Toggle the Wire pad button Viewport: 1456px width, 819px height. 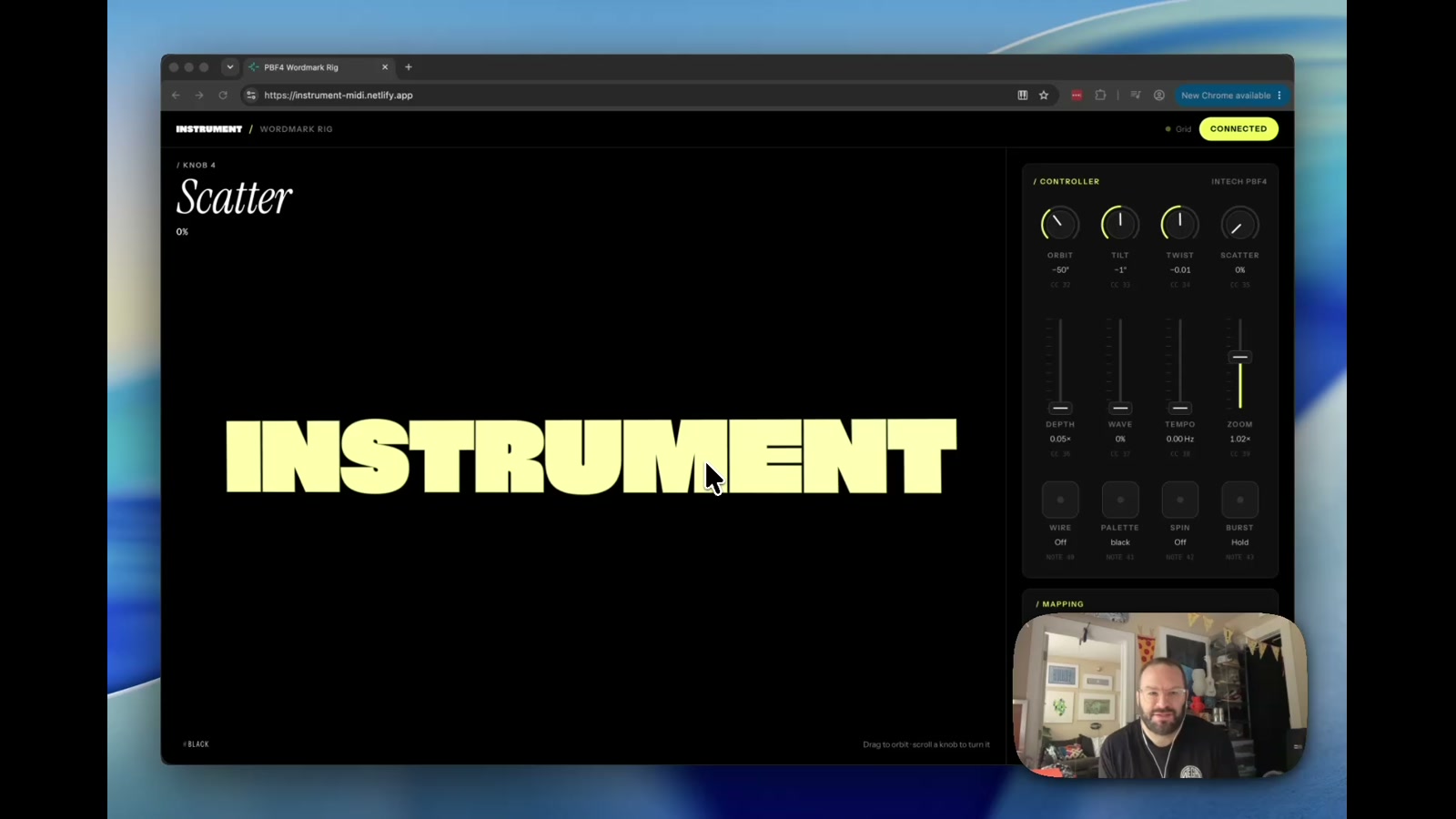(x=1060, y=500)
